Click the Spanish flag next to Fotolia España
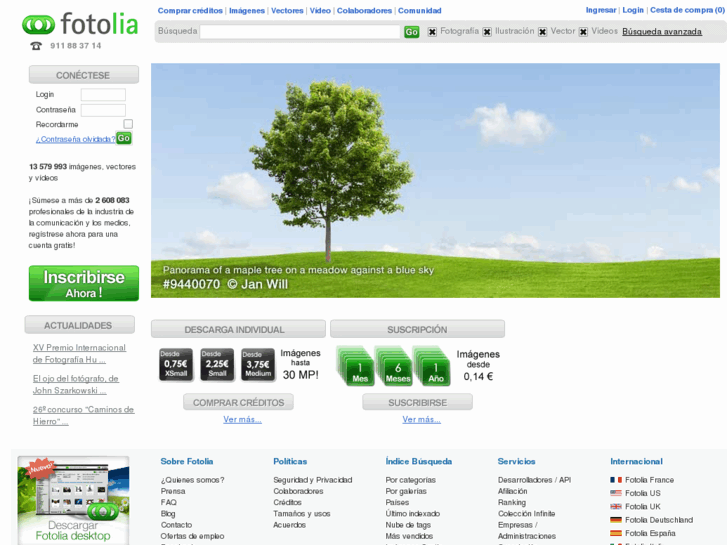Screen dimensions: 727x545 click(x=616, y=533)
